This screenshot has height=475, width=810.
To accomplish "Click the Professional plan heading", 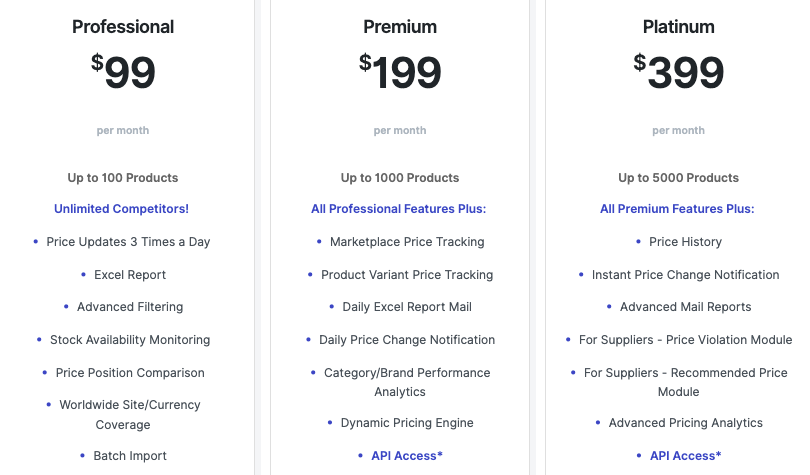I will pyautogui.click(x=123, y=27).
